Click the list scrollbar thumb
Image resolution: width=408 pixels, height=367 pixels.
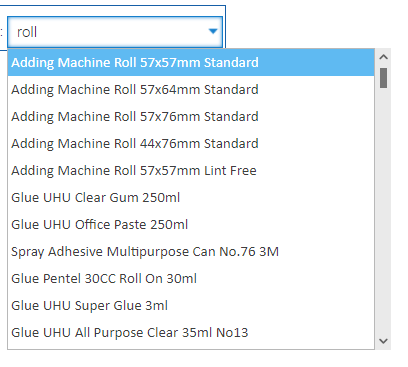[383, 78]
